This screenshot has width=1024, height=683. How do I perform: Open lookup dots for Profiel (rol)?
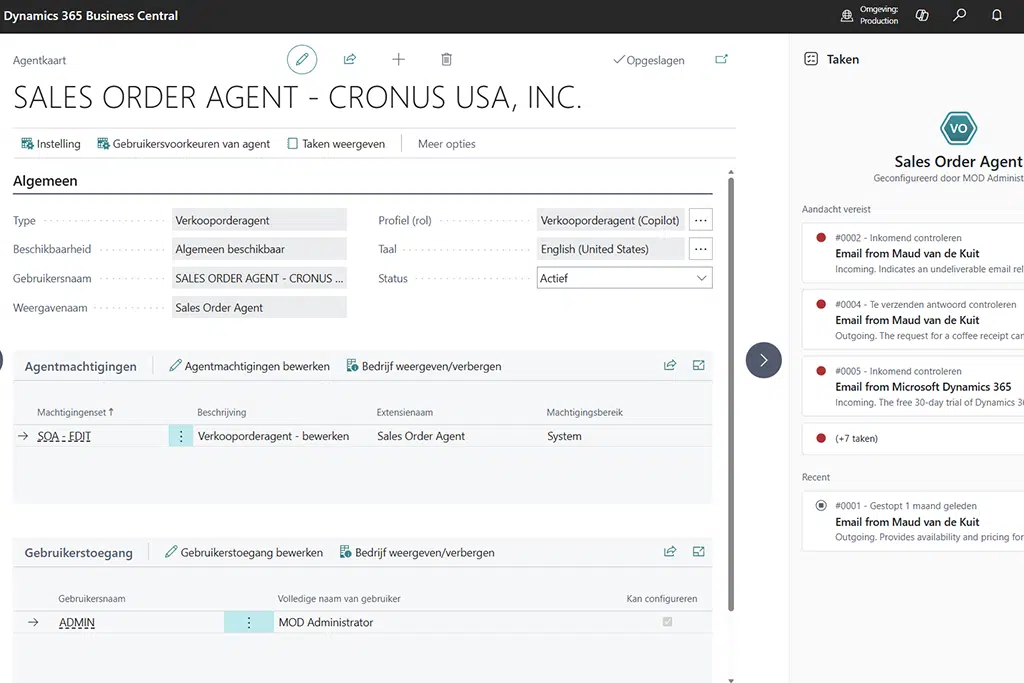701,220
